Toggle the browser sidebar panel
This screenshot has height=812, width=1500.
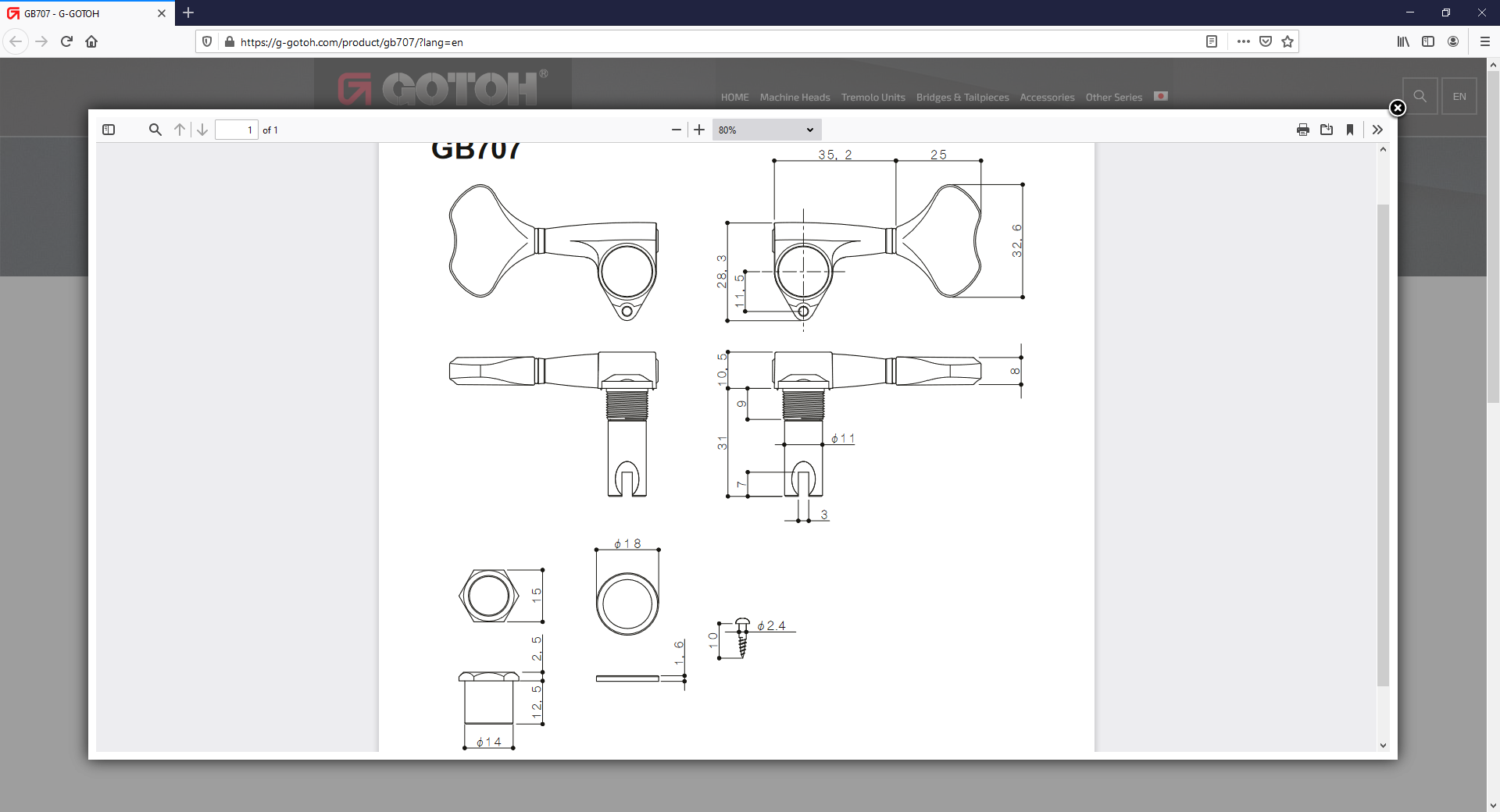pyautogui.click(x=1428, y=41)
